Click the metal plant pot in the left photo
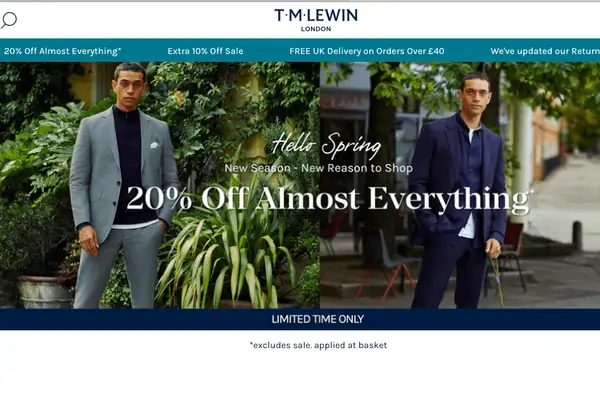 [44, 292]
